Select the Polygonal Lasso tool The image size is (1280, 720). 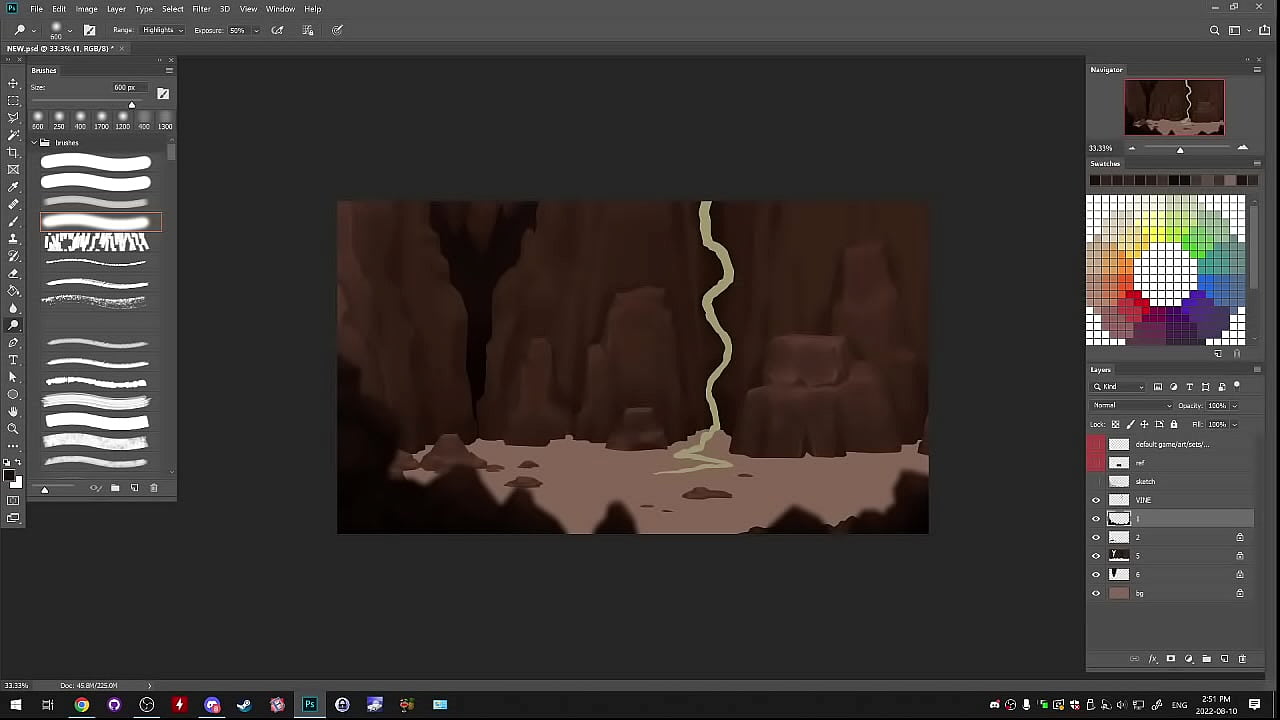13,117
